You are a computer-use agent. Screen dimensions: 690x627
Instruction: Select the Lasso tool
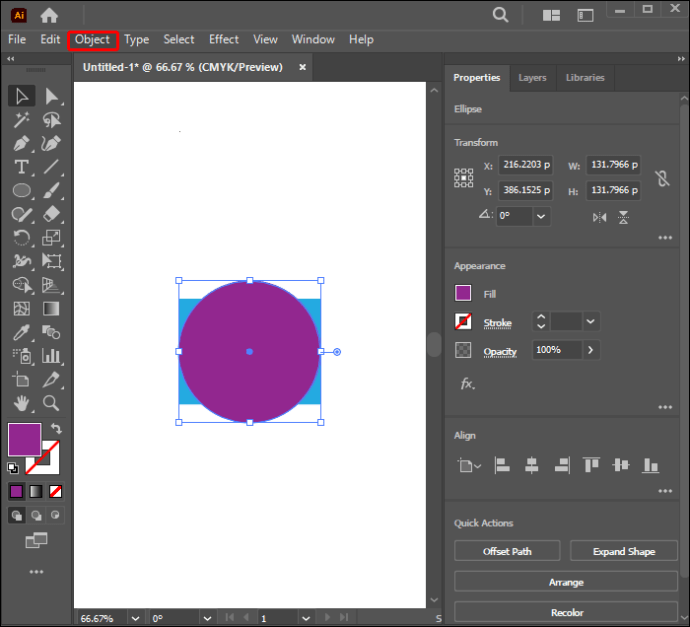[51, 120]
